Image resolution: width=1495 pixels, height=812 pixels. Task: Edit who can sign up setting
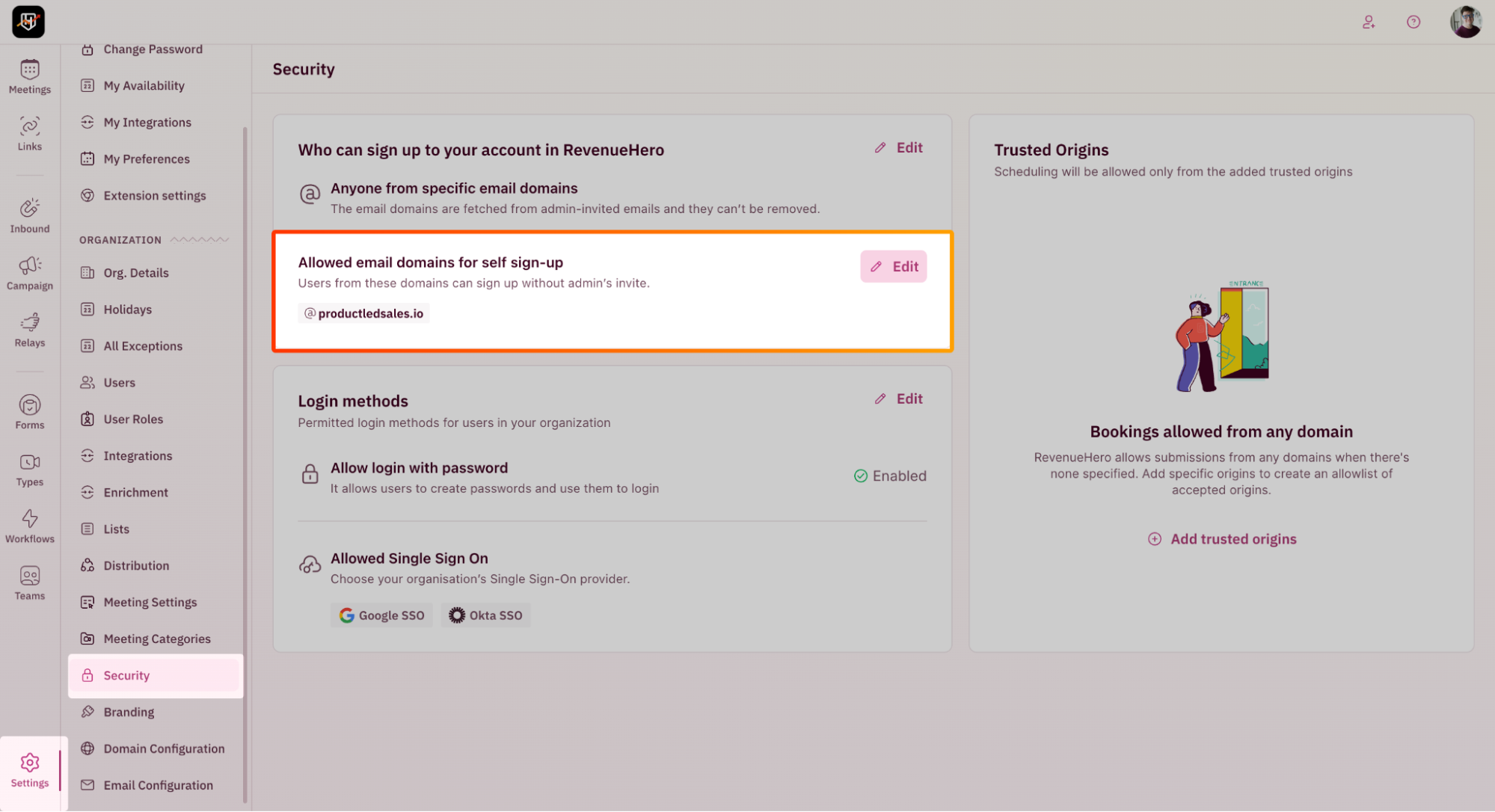[x=899, y=147]
